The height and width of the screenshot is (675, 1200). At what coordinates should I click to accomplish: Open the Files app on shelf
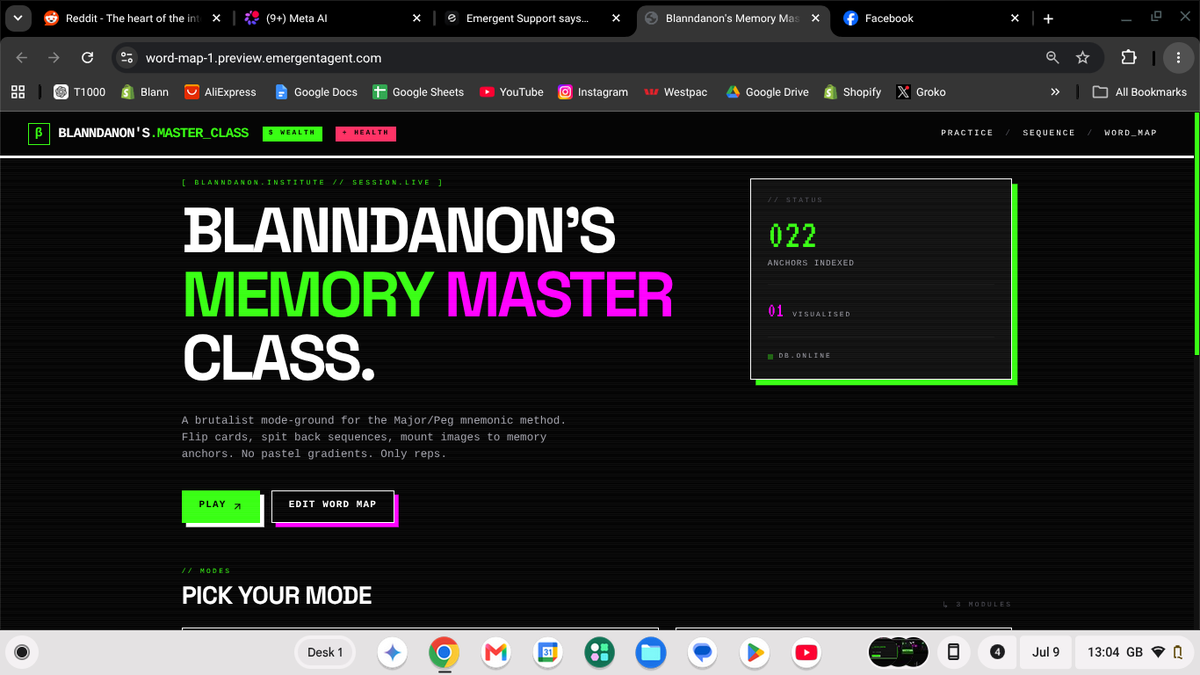[x=652, y=652]
